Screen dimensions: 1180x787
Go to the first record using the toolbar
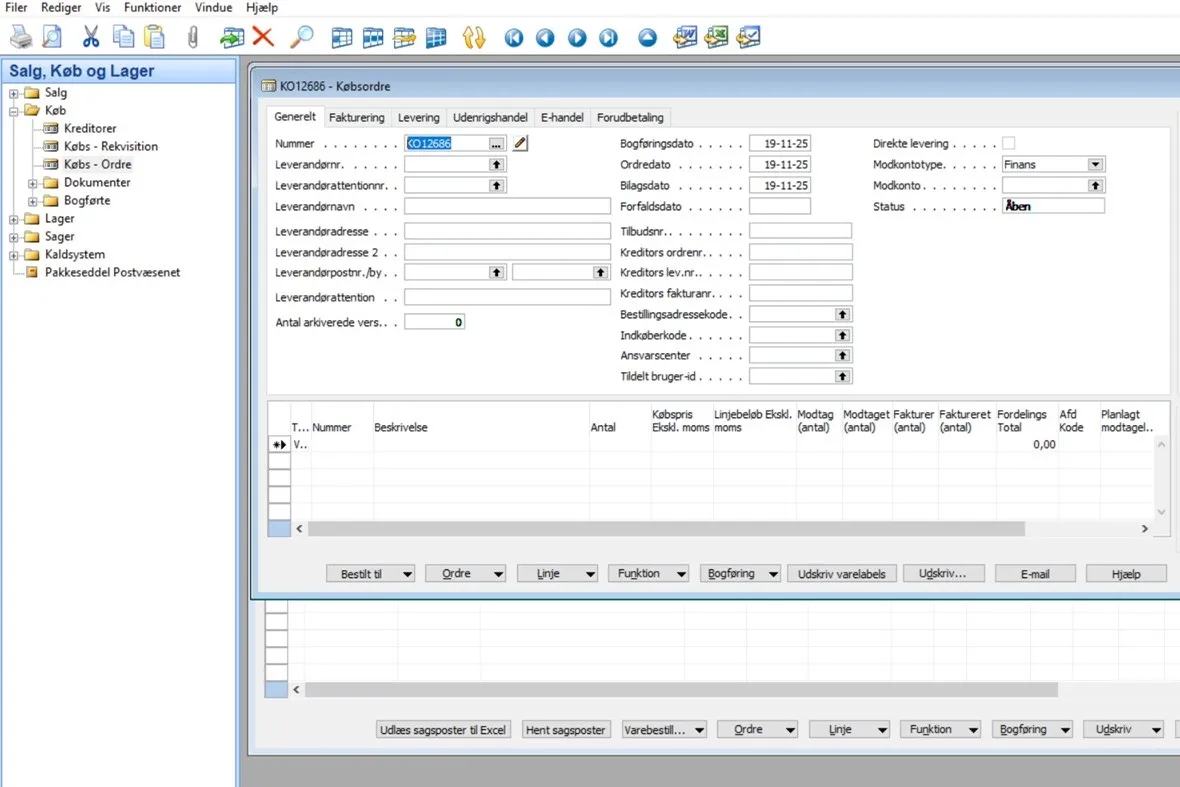(514, 38)
